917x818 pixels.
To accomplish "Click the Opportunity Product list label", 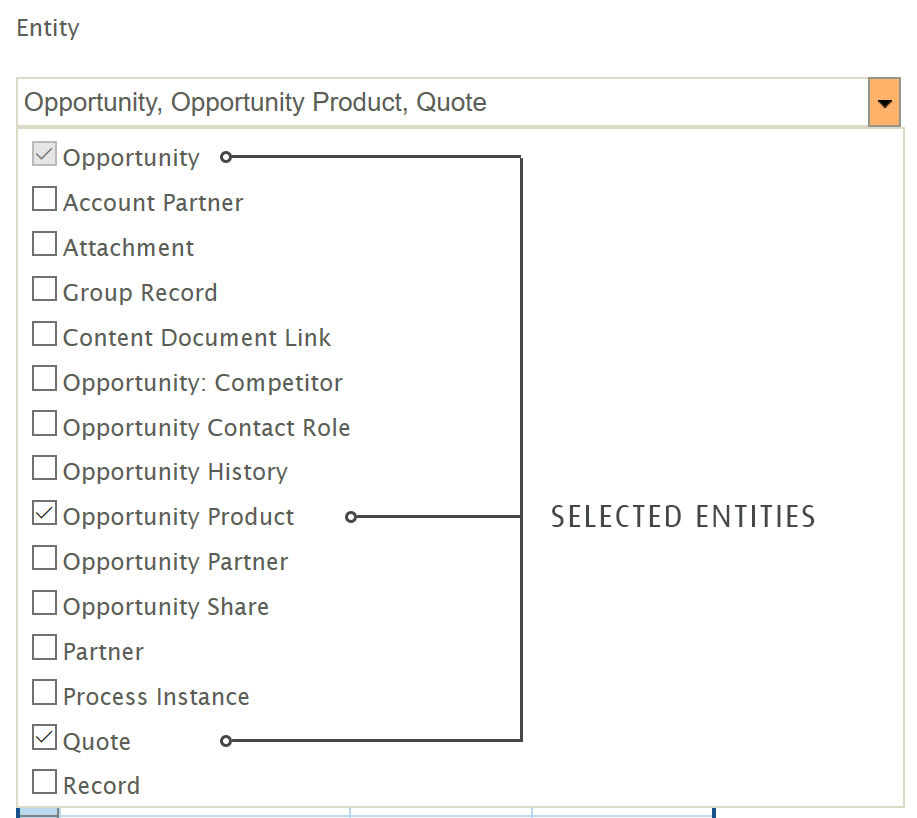I will click(178, 517).
